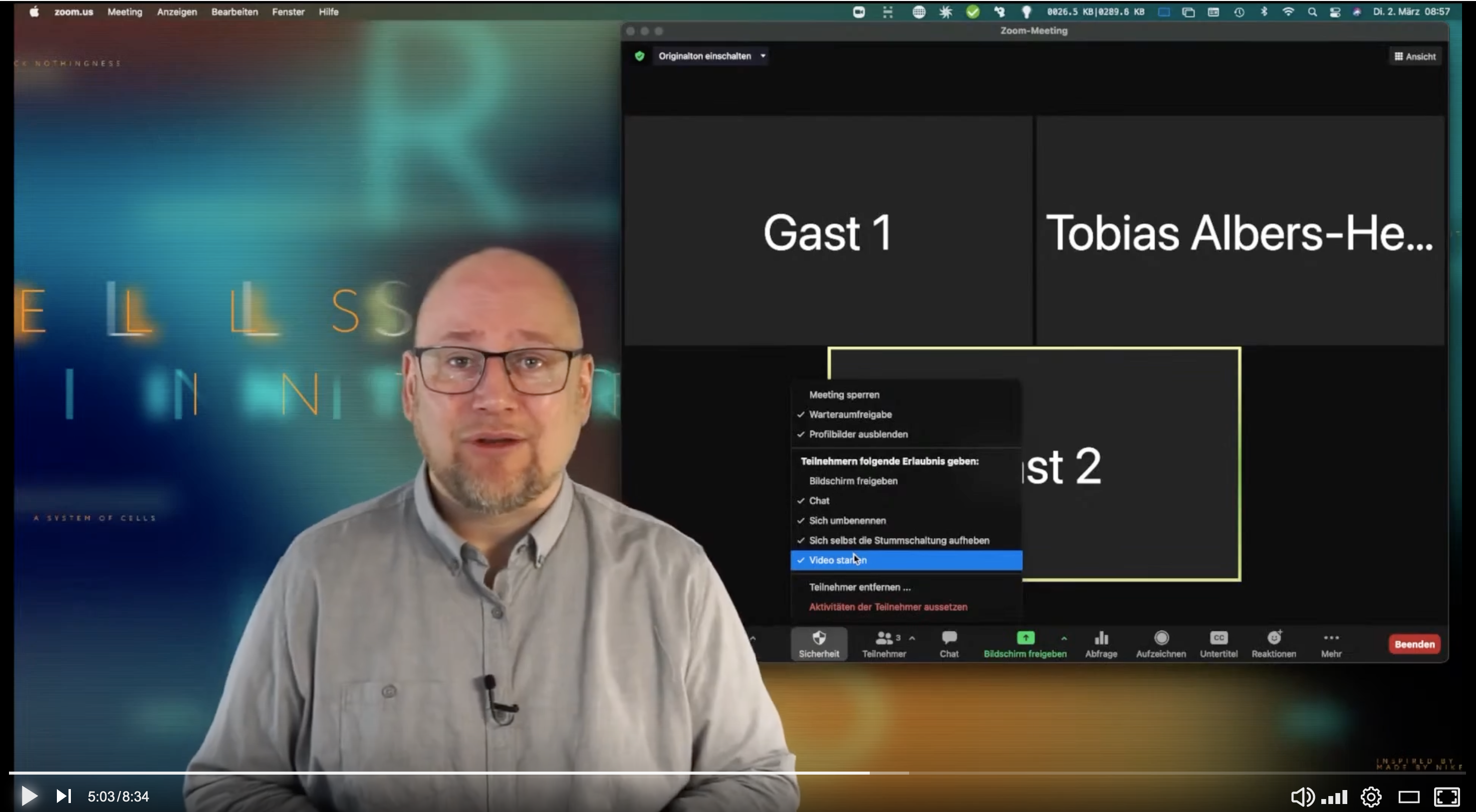Uncheck Warteraumfreigabe option
The height and width of the screenshot is (812, 1476).
pyautogui.click(x=850, y=414)
